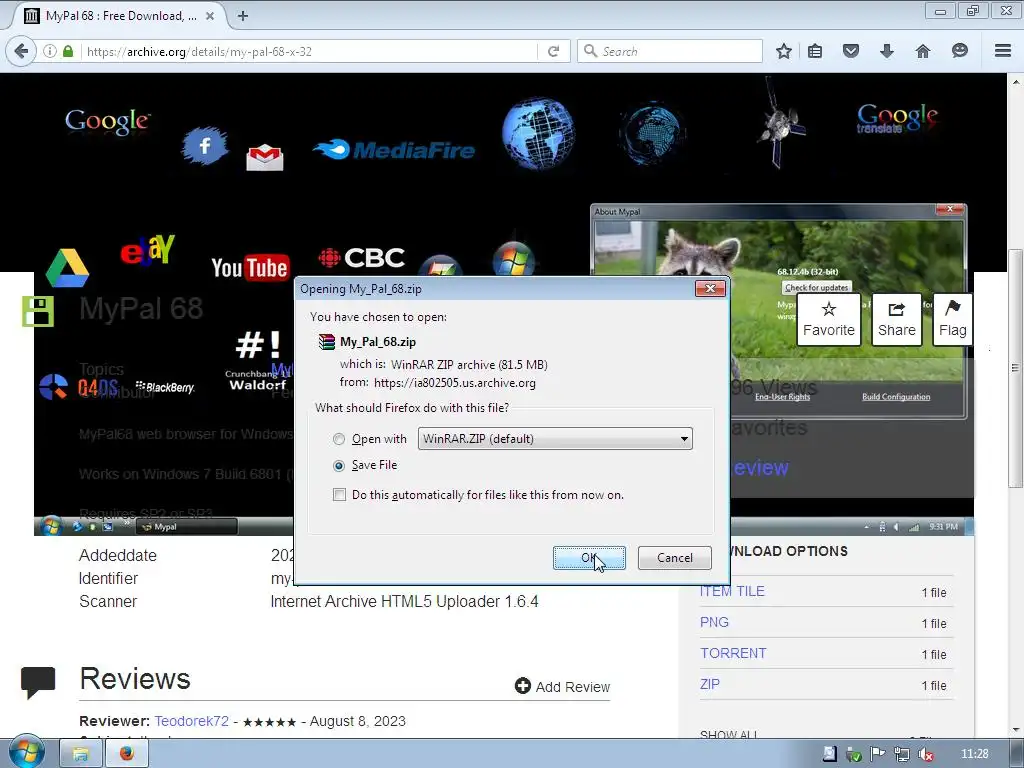Open the Windows Start button

[26, 752]
